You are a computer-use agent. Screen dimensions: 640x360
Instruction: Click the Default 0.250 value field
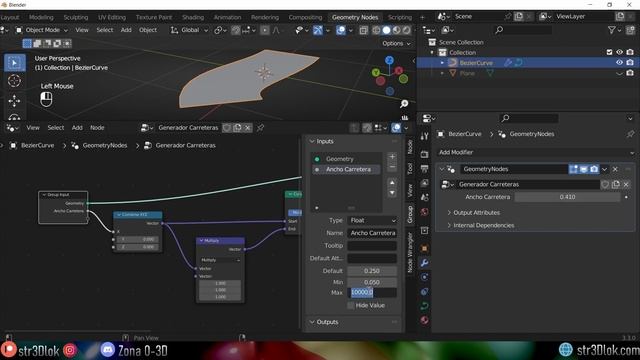(x=372, y=271)
